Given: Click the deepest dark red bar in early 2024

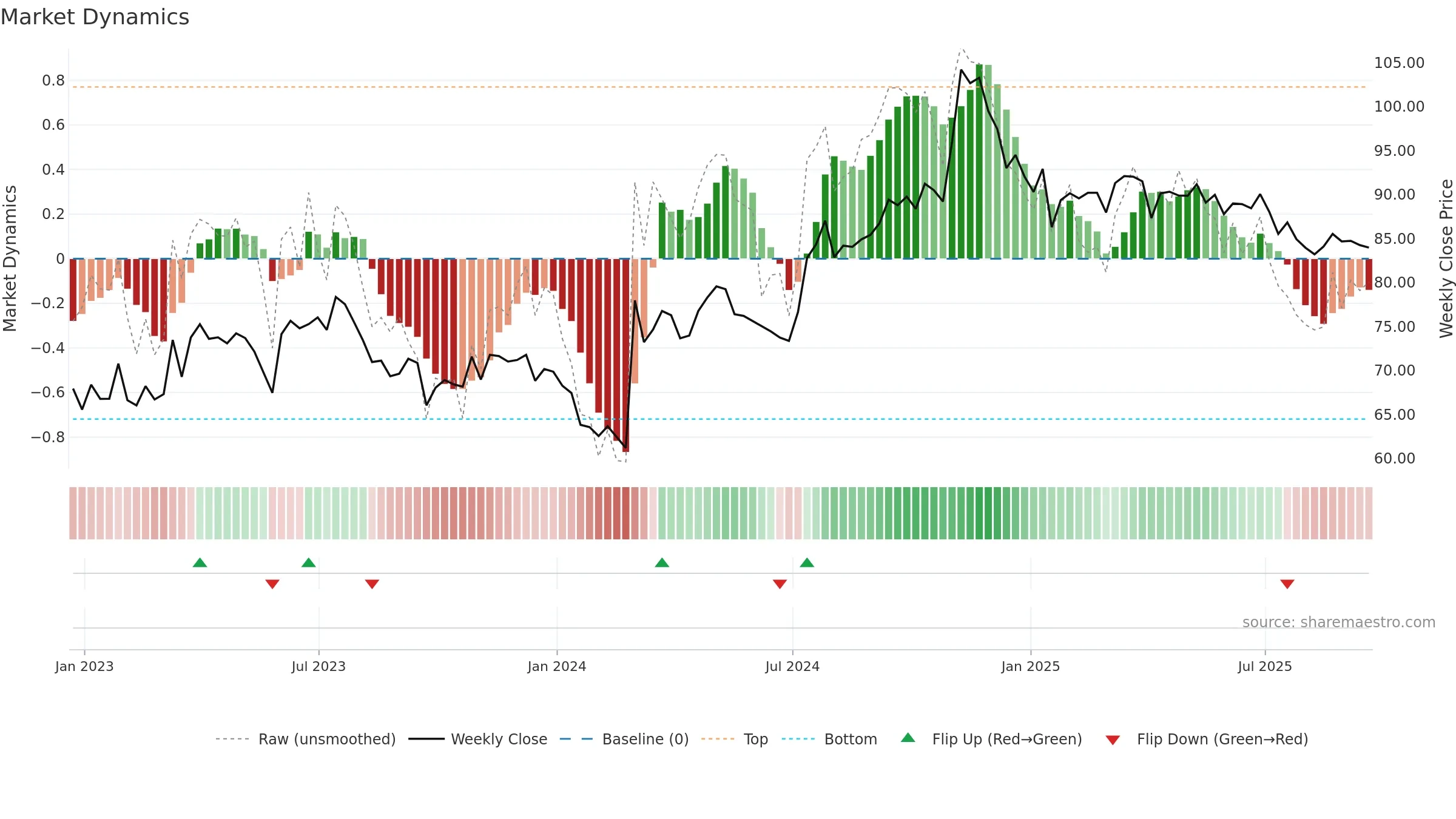Looking at the screenshot, I should [x=625, y=356].
